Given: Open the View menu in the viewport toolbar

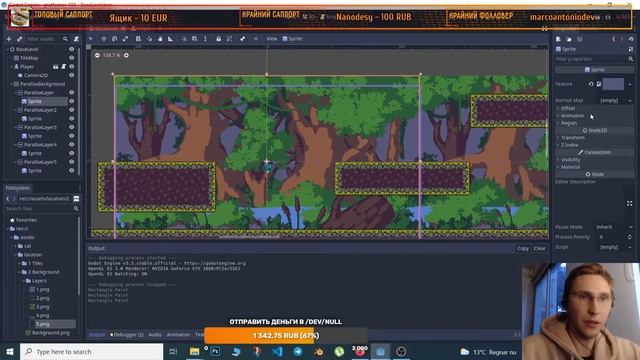Looking at the screenshot, I should pyautogui.click(x=271, y=39).
